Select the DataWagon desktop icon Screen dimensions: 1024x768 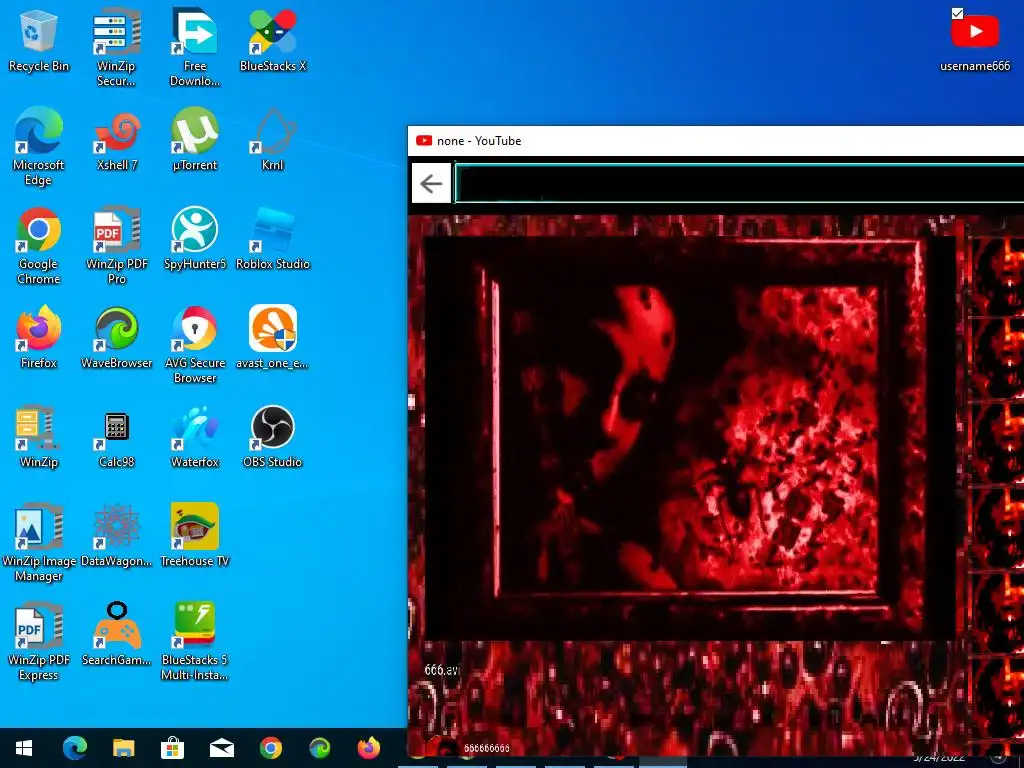point(116,536)
